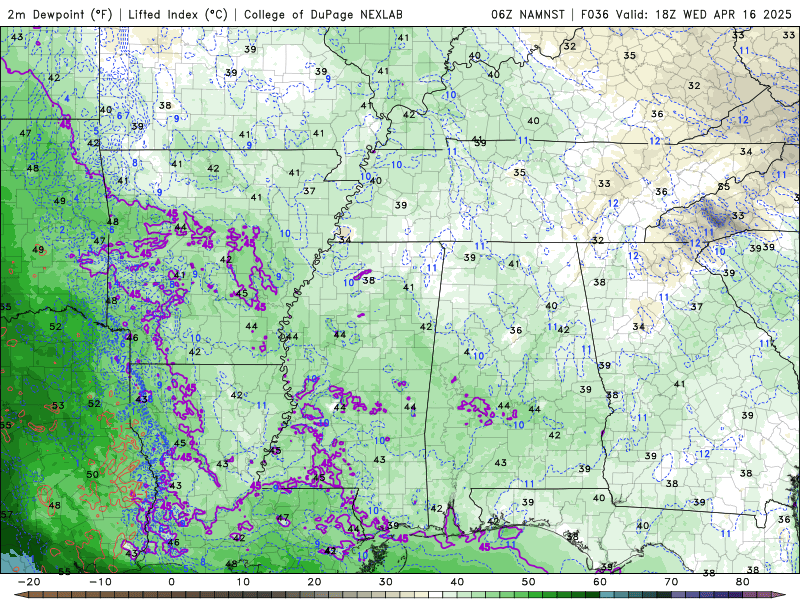The height and width of the screenshot is (600, 800).
Task: Click the "0" colorbar scale label
Action: click(x=171, y=582)
